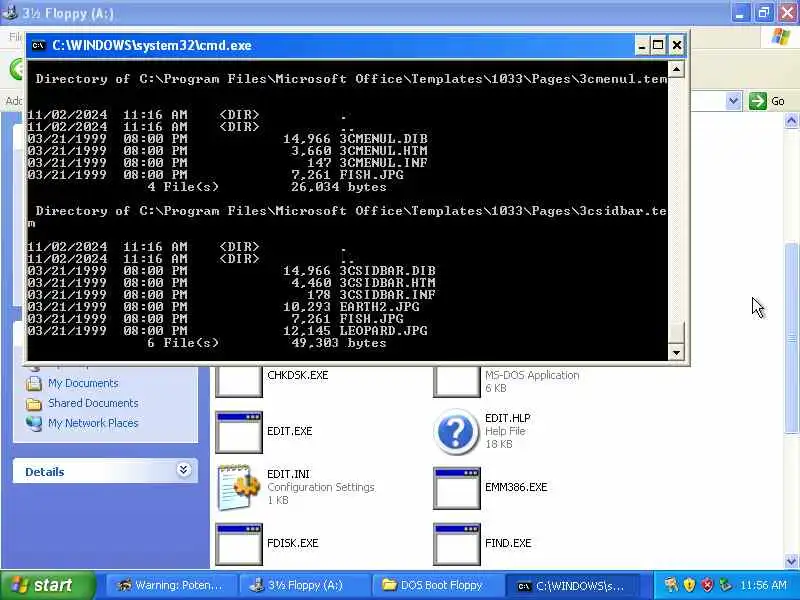Switch to C:\WINDOWS\s... cmd taskbar button
The height and width of the screenshot is (600, 800).
point(573,585)
